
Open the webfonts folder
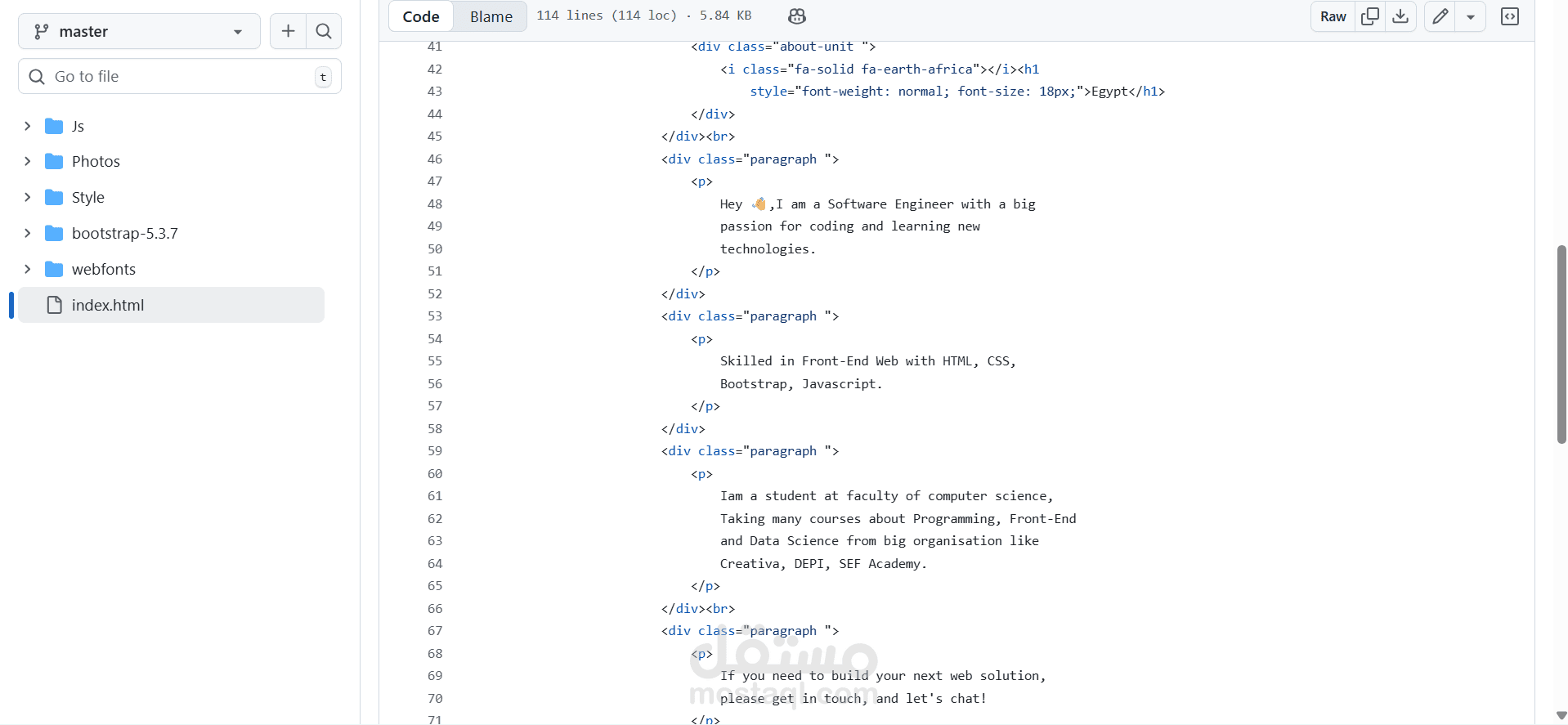(103, 269)
